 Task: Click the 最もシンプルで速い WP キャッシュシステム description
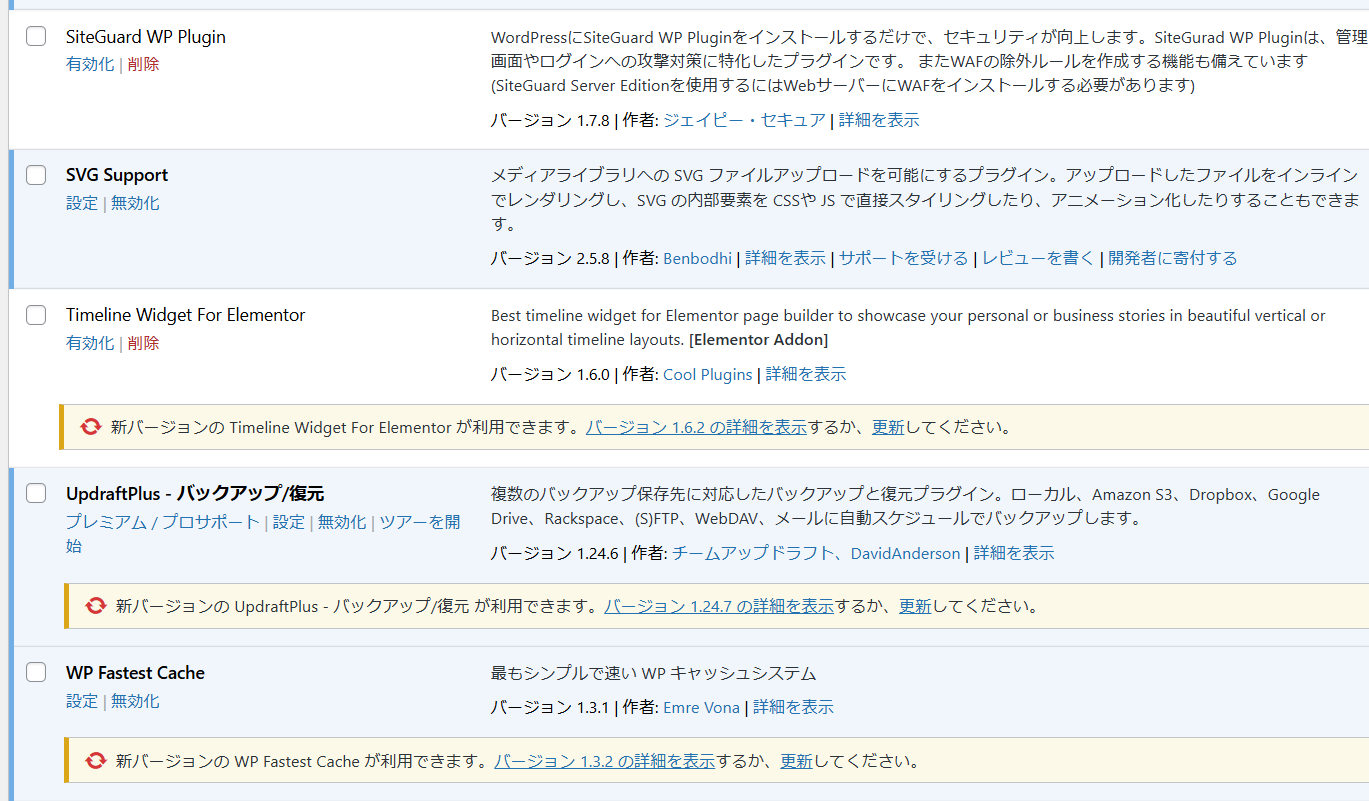(x=654, y=673)
